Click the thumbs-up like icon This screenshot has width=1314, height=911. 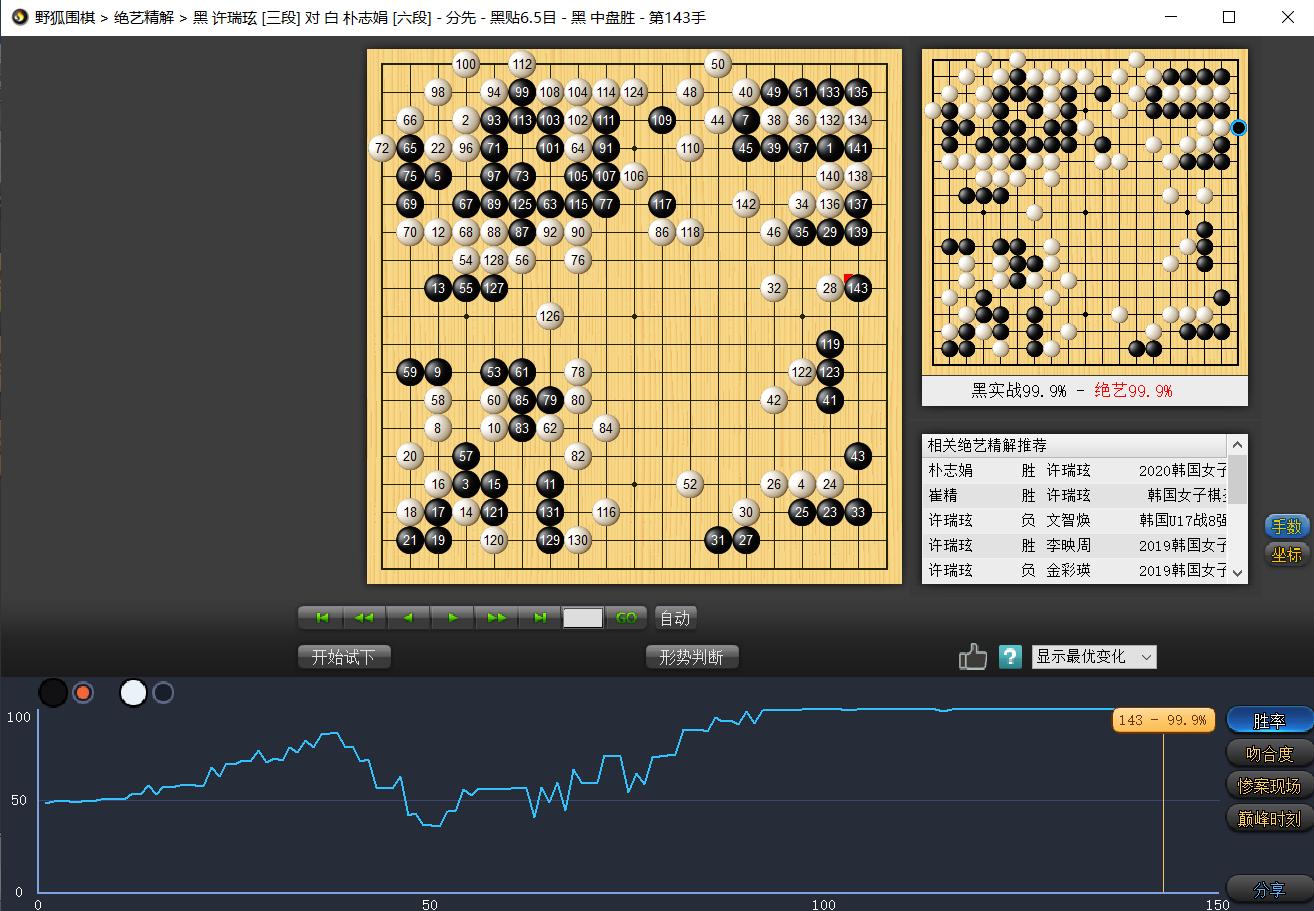tap(972, 657)
